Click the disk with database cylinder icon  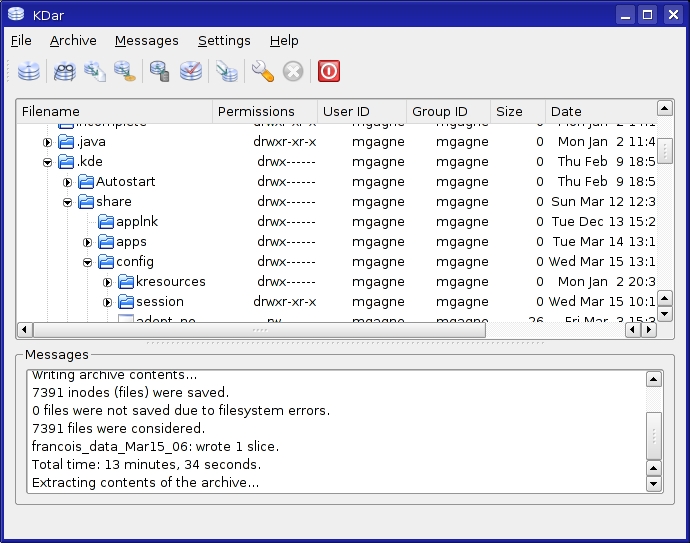click(159, 71)
